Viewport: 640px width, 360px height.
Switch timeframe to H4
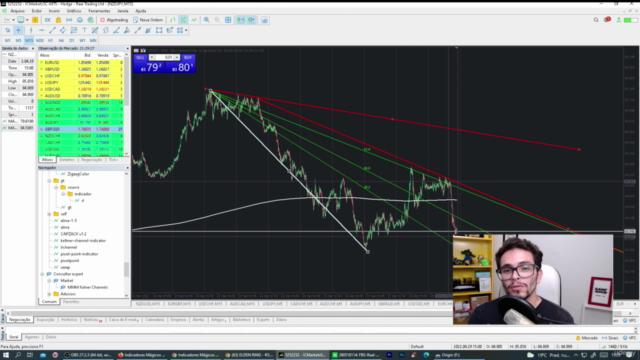(x=61, y=40)
